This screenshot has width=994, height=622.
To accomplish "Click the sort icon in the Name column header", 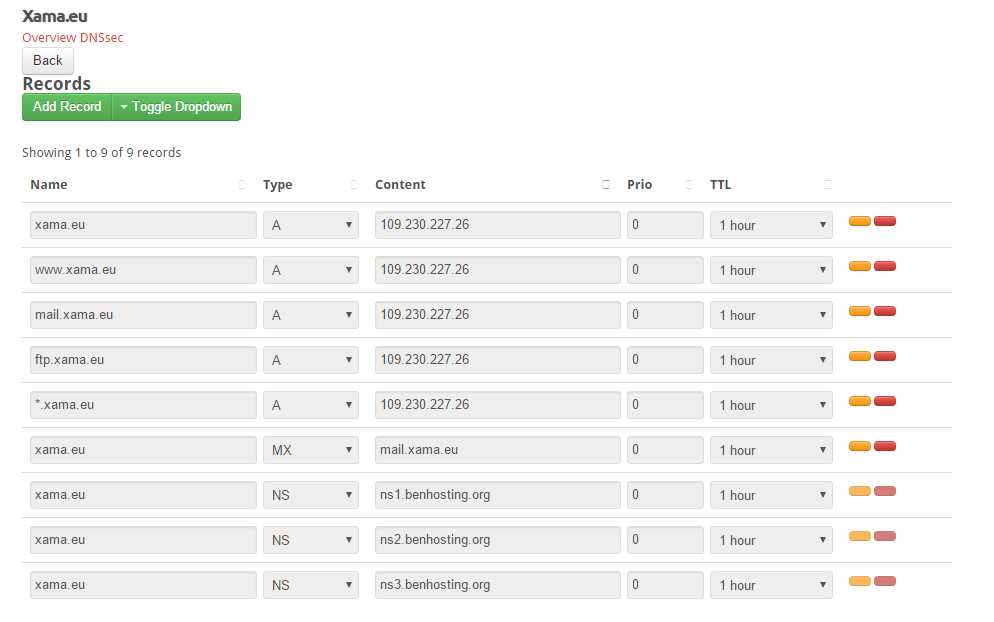I will pos(242,185).
